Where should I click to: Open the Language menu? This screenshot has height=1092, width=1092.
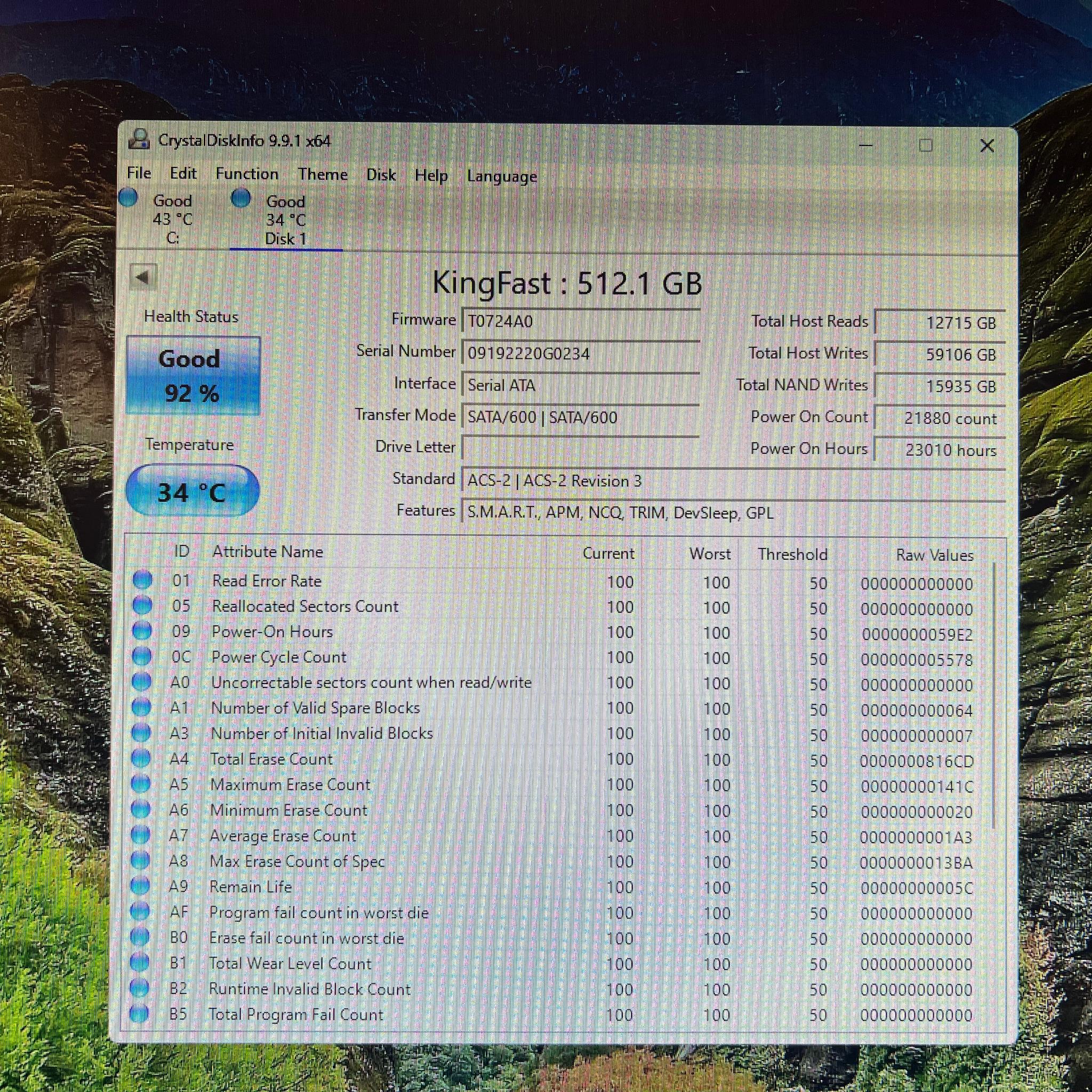(x=502, y=176)
